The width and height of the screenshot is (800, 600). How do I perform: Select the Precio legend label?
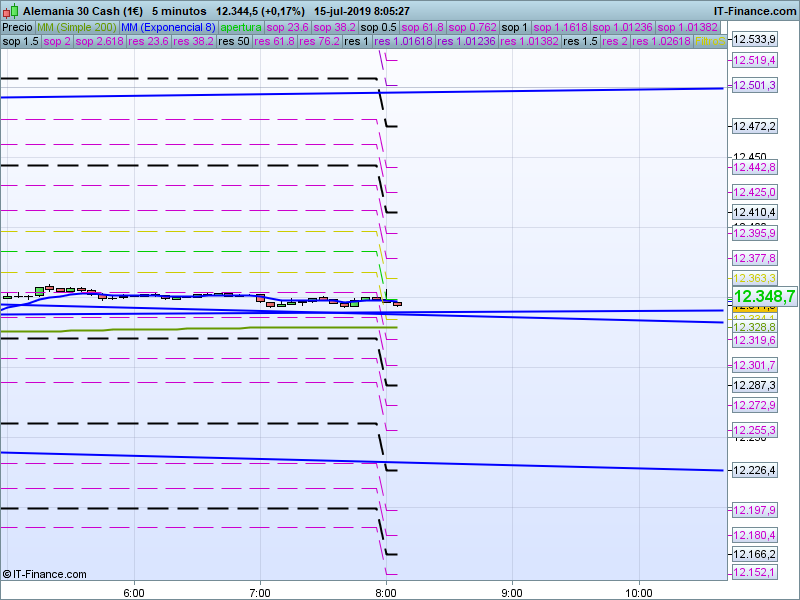click(x=17, y=27)
